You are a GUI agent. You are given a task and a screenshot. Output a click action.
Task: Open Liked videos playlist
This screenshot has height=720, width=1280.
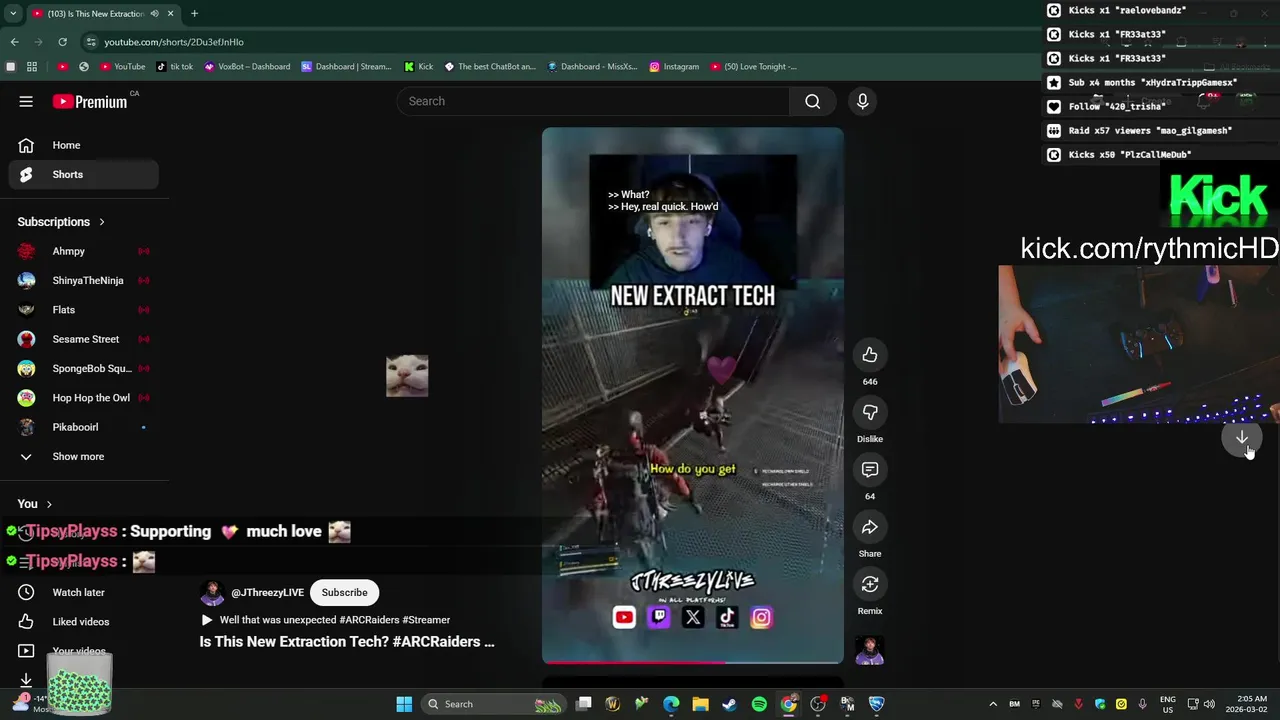(84, 622)
